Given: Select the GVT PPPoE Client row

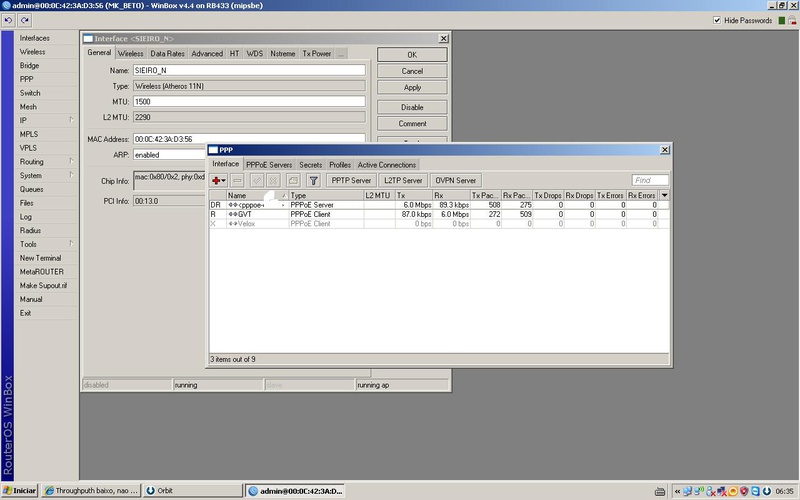Looking at the screenshot, I should [439, 214].
